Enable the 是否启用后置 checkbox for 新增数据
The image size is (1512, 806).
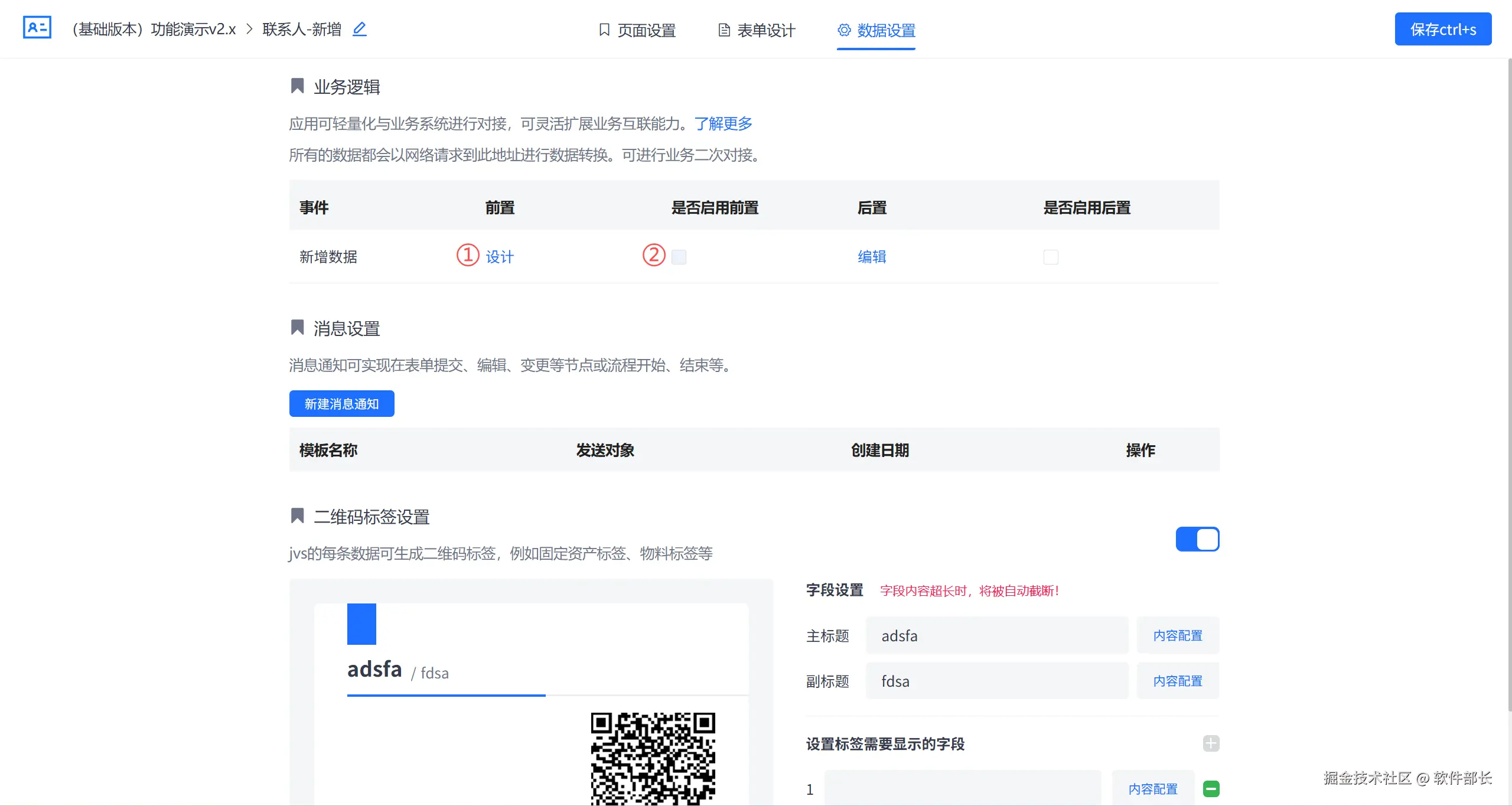point(1051,257)
